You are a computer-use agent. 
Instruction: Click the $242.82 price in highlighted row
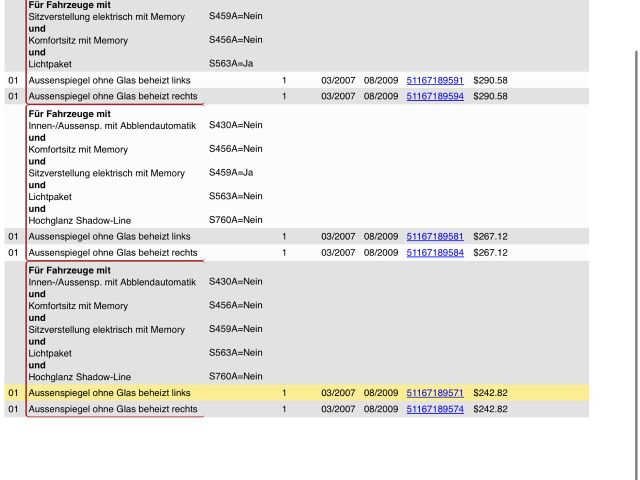point(490,393)
